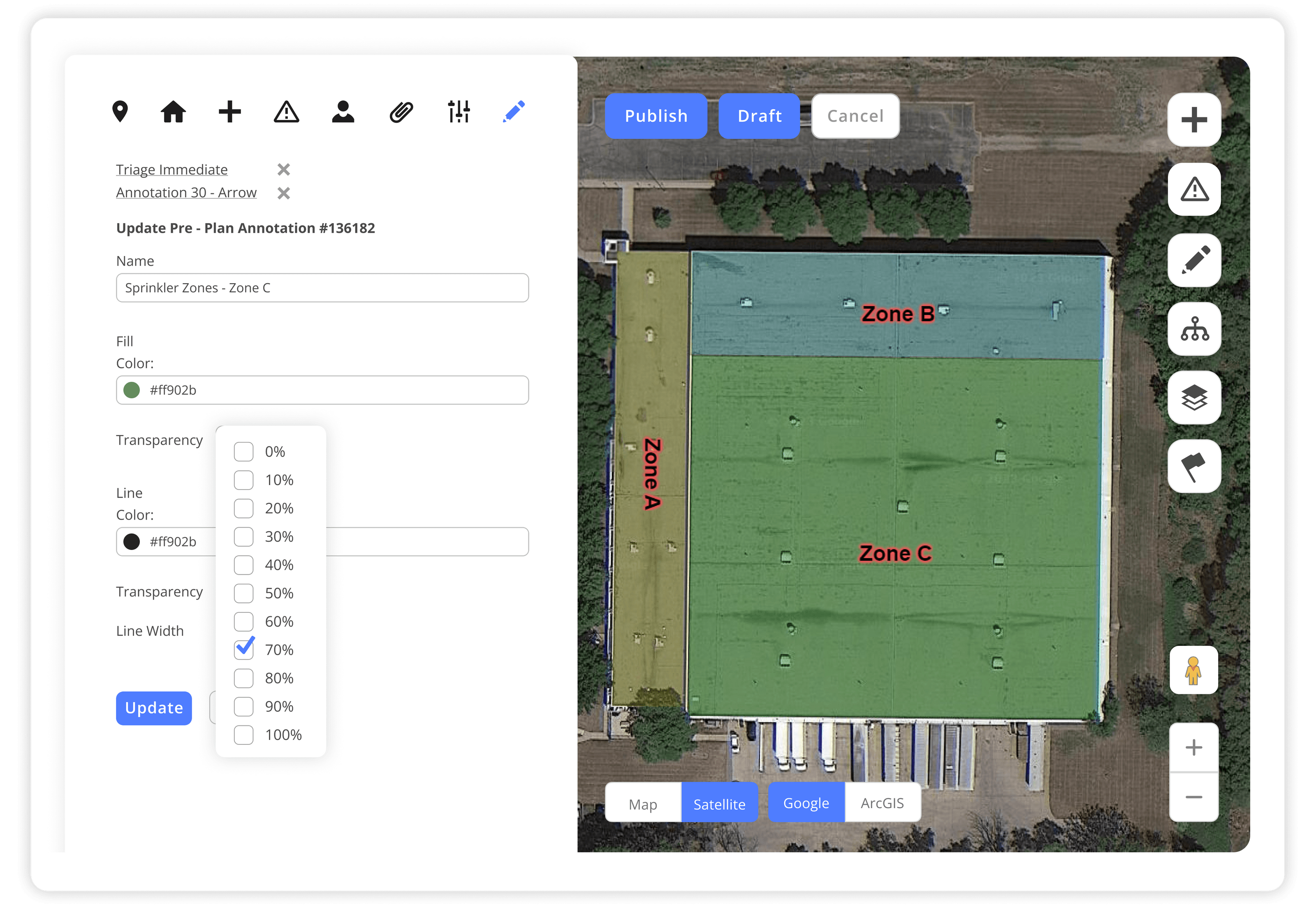Uncheck the 70% transparency option
Image resolution: width=1316 pixels, height=908 pixels.
coord(243,649)
